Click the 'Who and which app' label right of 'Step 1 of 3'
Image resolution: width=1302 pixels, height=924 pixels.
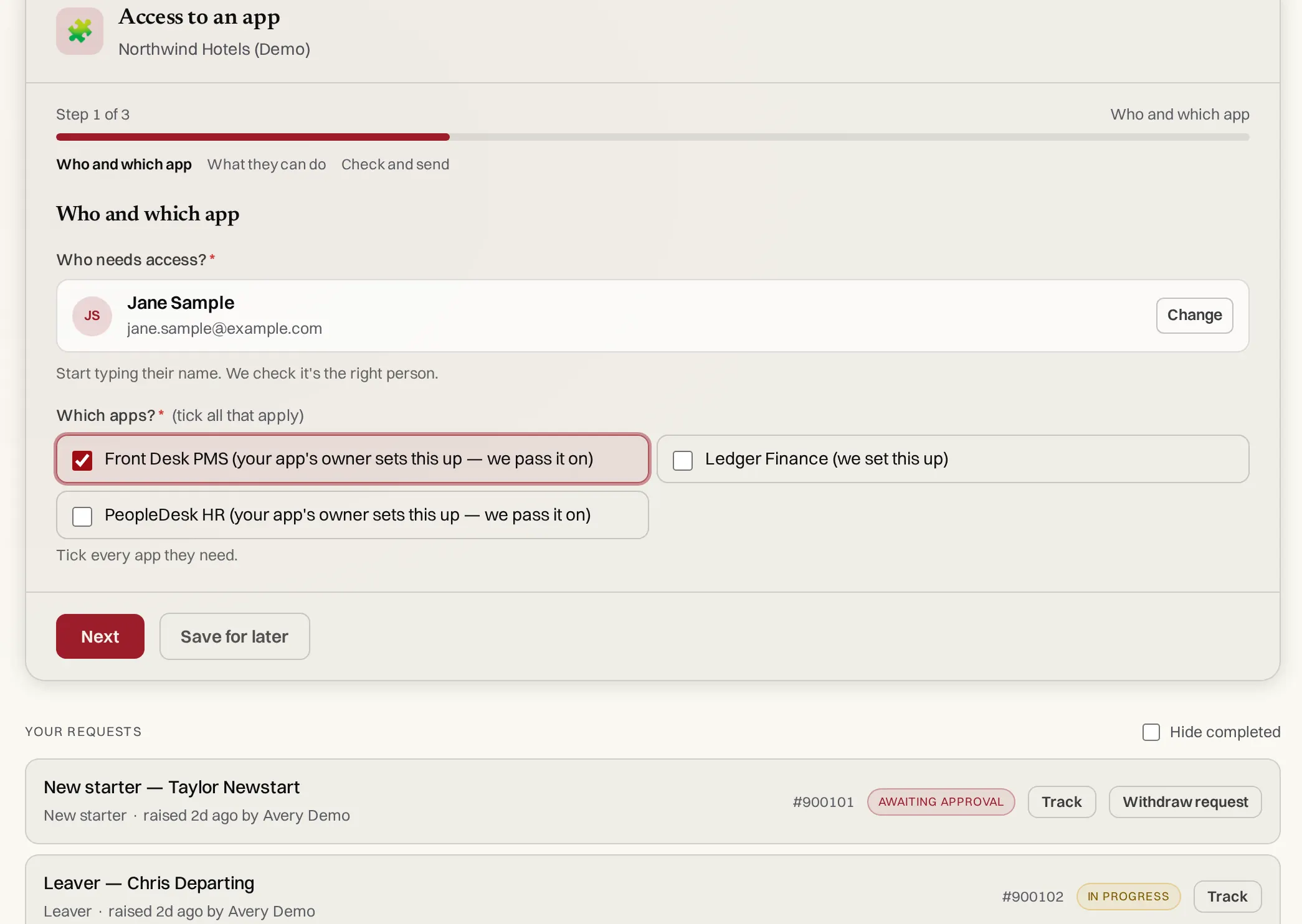(x=1180, y=115)
